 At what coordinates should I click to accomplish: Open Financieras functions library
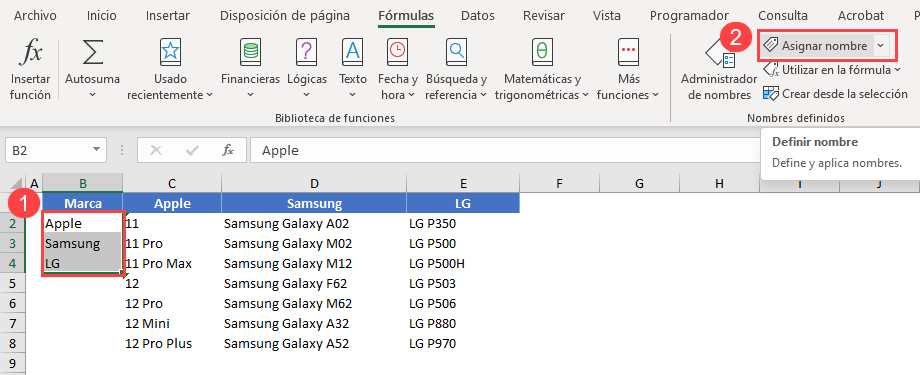[251, 70]
